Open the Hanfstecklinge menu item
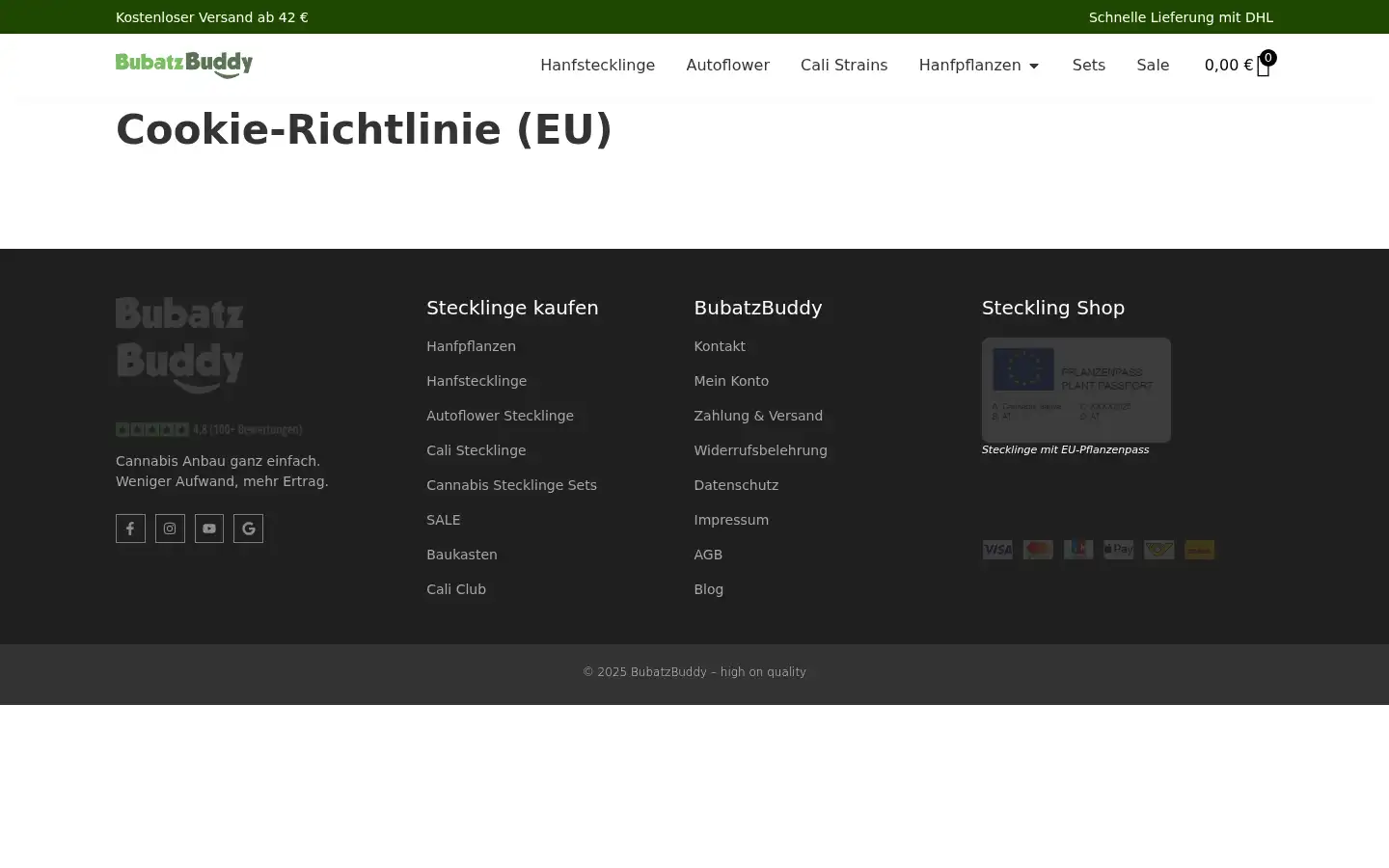The height and width of the screenshot is (868, 1389). 597,65
